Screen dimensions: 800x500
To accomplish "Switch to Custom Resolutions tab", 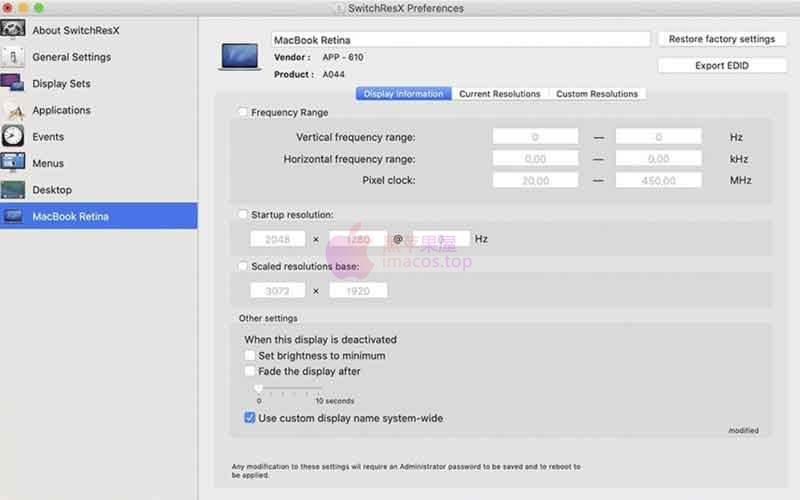I will coord(596,94).
